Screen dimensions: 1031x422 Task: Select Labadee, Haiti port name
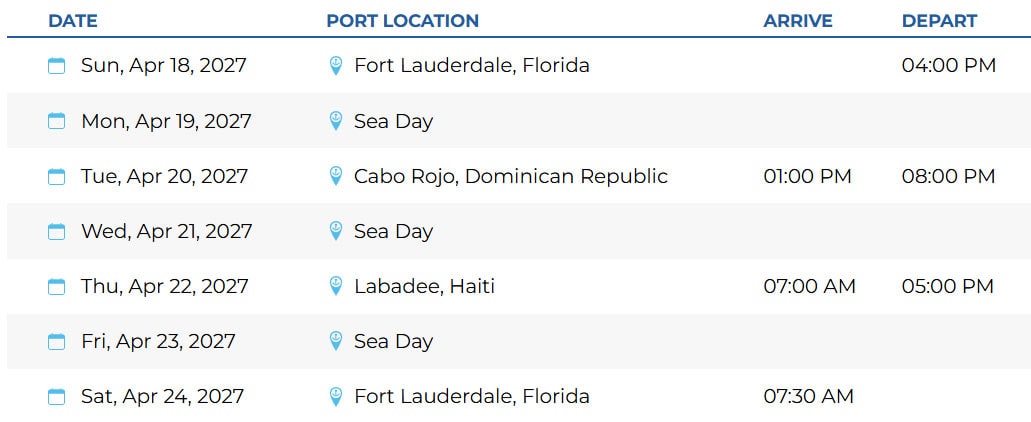tap(424, 286)
